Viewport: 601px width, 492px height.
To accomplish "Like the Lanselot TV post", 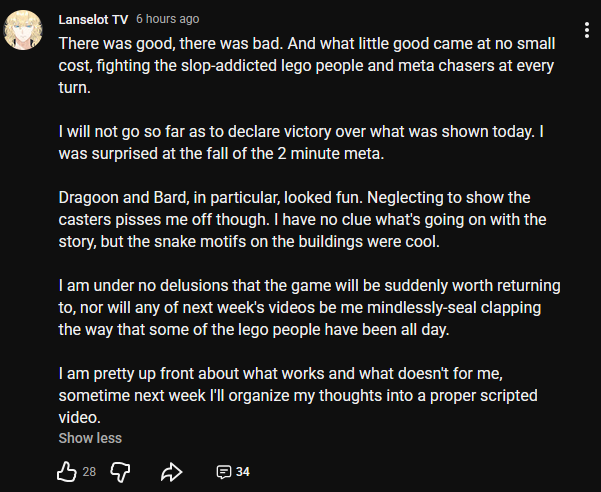I will (x=67, y=471).
